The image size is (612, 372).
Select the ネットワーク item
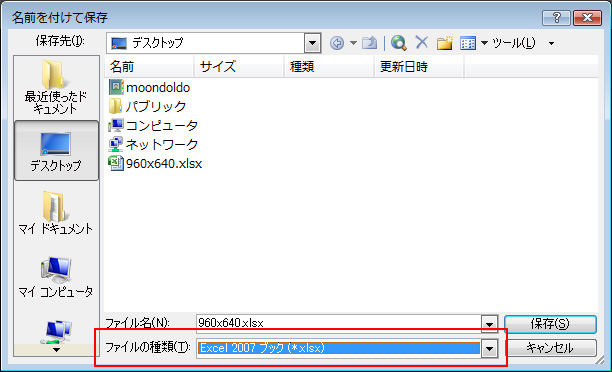pos(153,144)
